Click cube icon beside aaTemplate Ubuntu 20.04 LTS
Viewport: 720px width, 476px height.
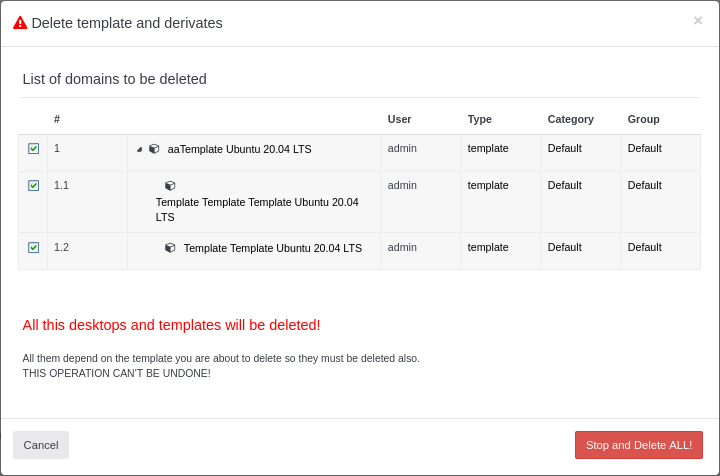[x=154, y=149]
